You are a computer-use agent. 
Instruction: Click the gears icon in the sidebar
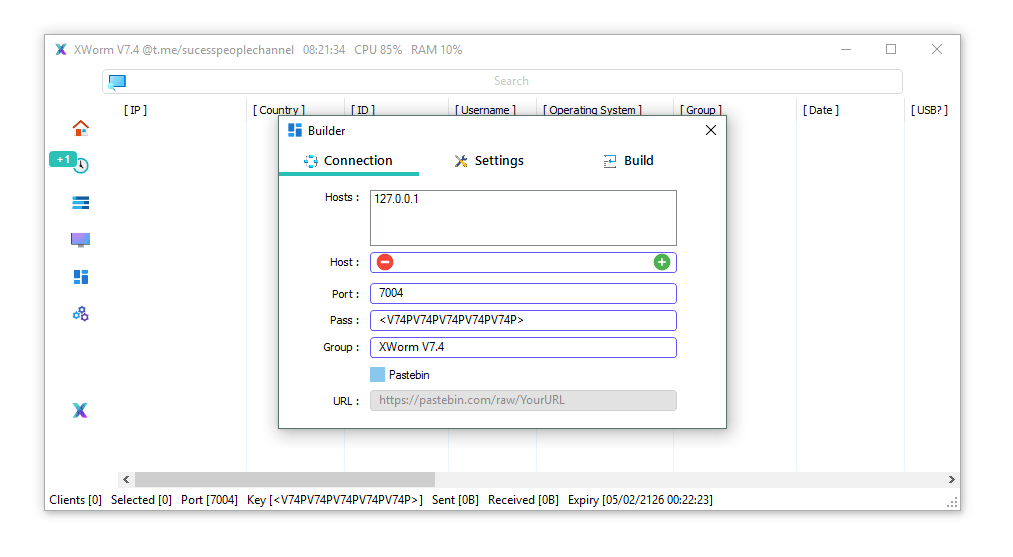tap(81, 314)
